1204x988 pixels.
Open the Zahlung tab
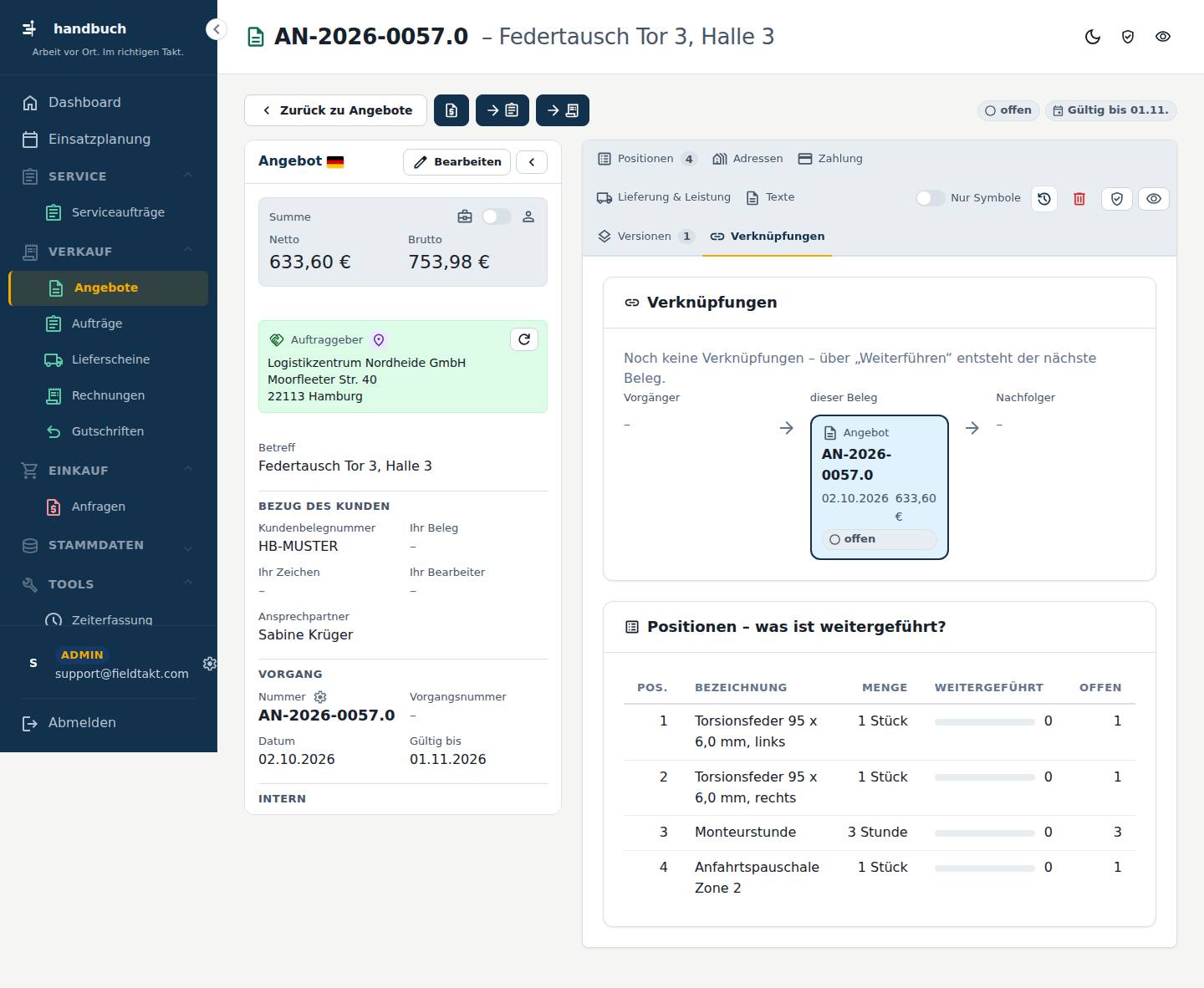click(830, 159)
